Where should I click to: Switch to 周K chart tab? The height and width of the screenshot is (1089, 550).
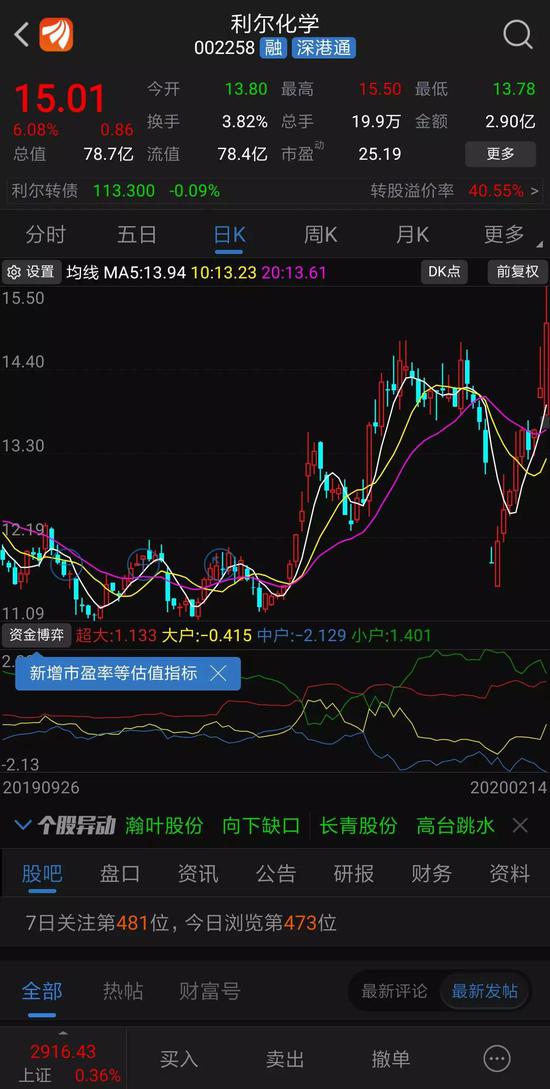tap(320, 235)
